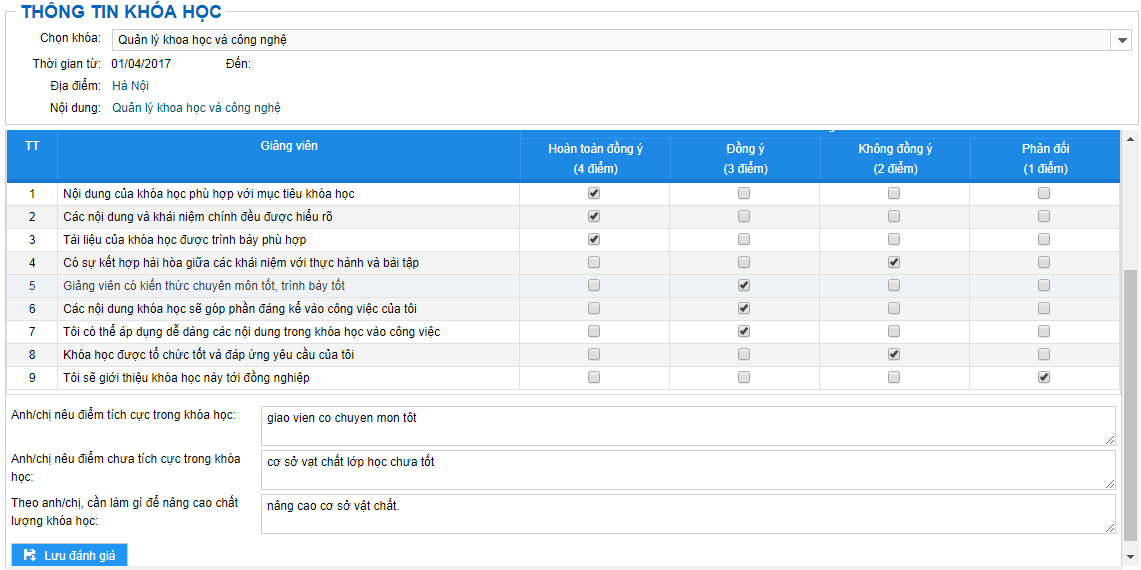This screenshot has width=1141, height=570.
Task: Check Đồng ý for row 3
Action: (x=744, y=240)
